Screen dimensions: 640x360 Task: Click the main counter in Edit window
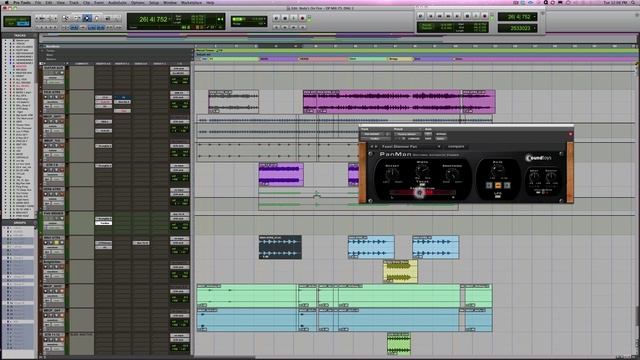pyautogui.click(x=154, y=19)
